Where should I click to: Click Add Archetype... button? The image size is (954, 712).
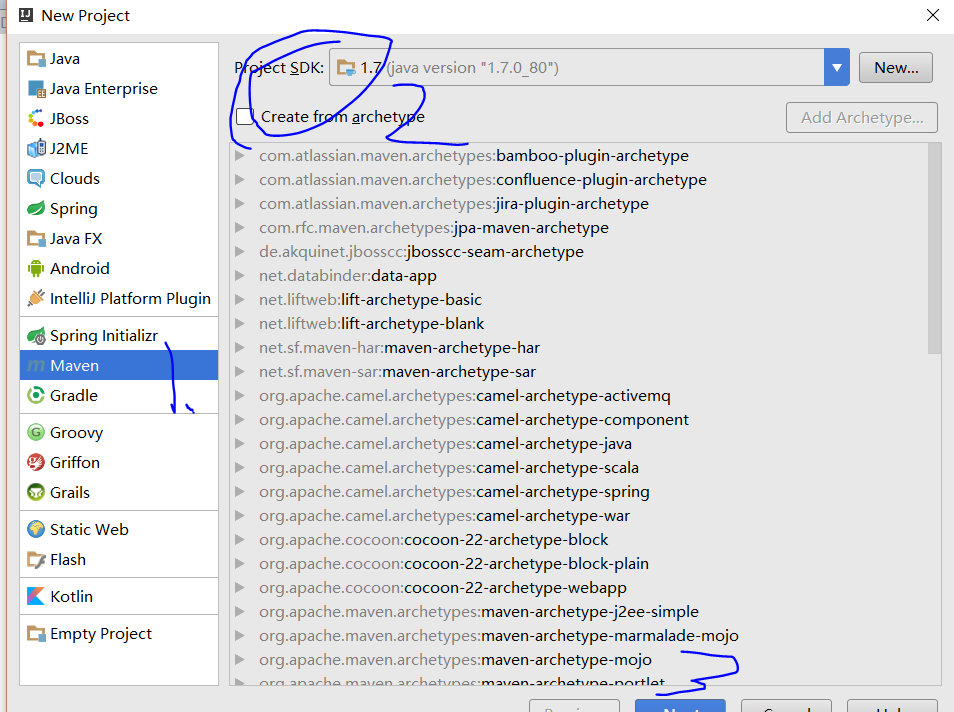(862, 117)
